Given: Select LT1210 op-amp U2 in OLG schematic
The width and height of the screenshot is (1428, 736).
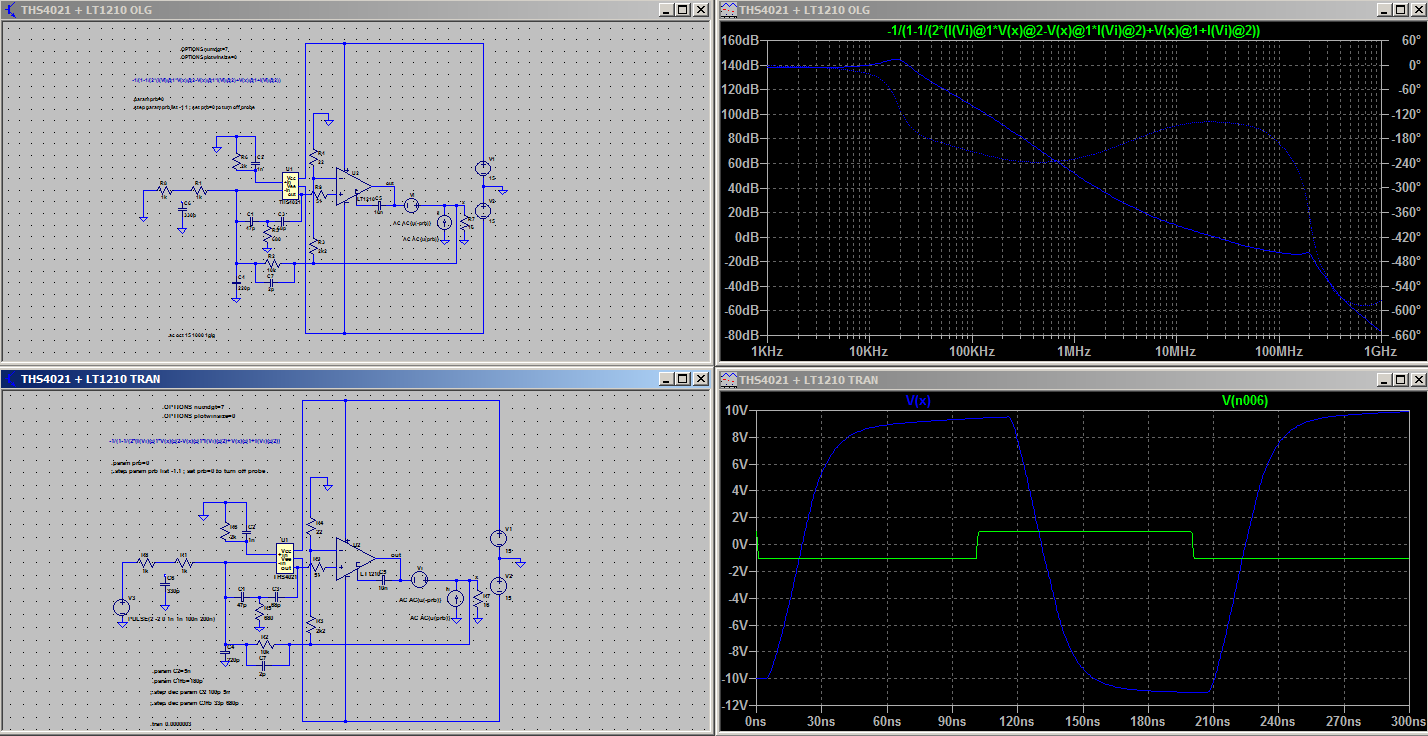Looking at the screenshot, I should tap(353, 187).
